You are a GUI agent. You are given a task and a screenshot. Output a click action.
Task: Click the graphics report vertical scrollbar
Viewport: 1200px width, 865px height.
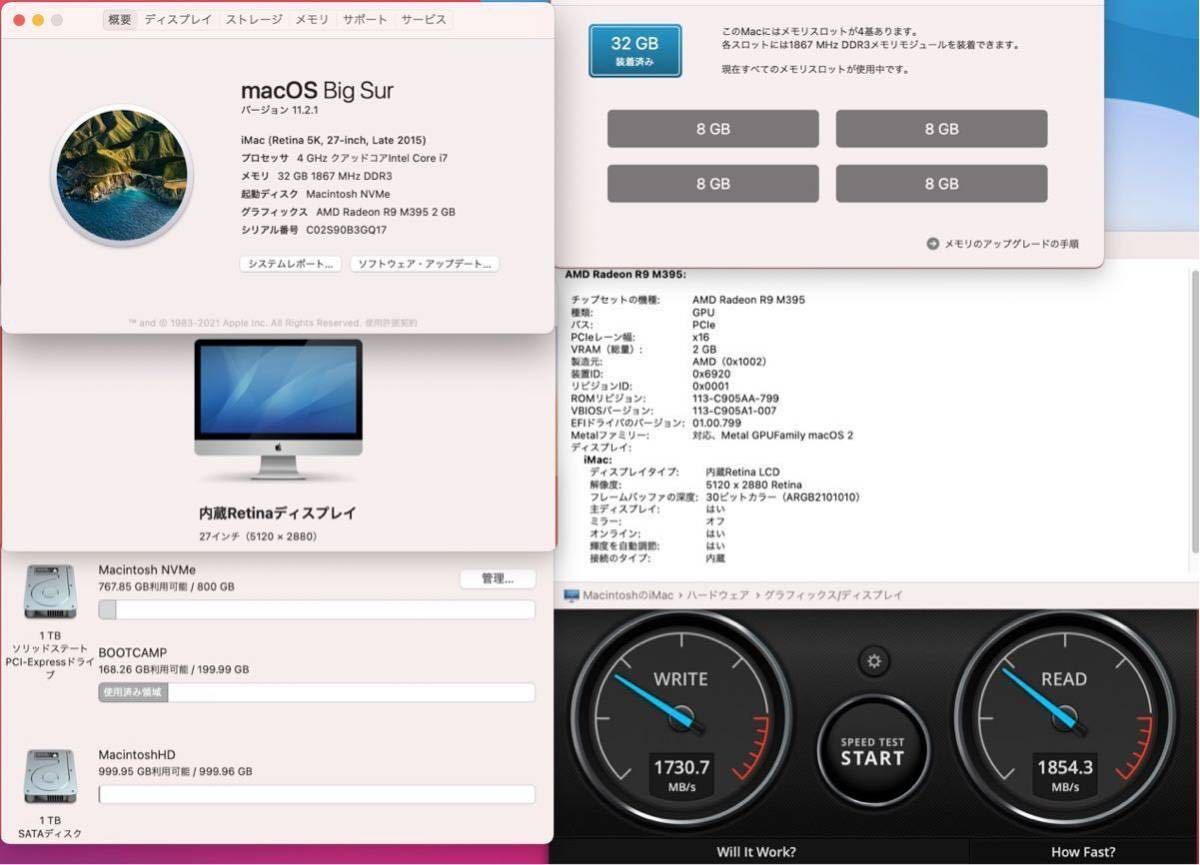point(1193,410)
